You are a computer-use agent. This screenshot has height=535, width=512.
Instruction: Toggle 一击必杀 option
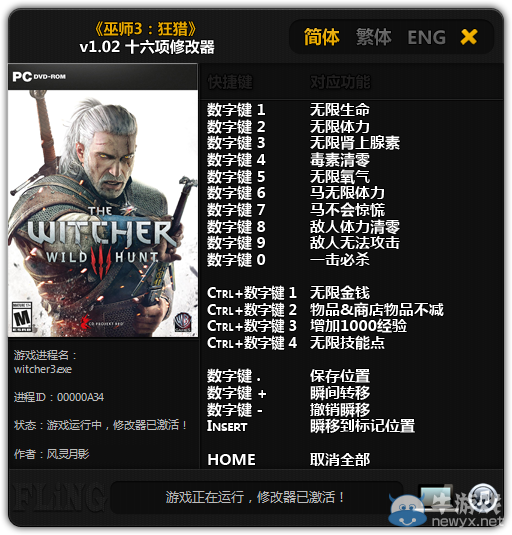click(340, 260)
